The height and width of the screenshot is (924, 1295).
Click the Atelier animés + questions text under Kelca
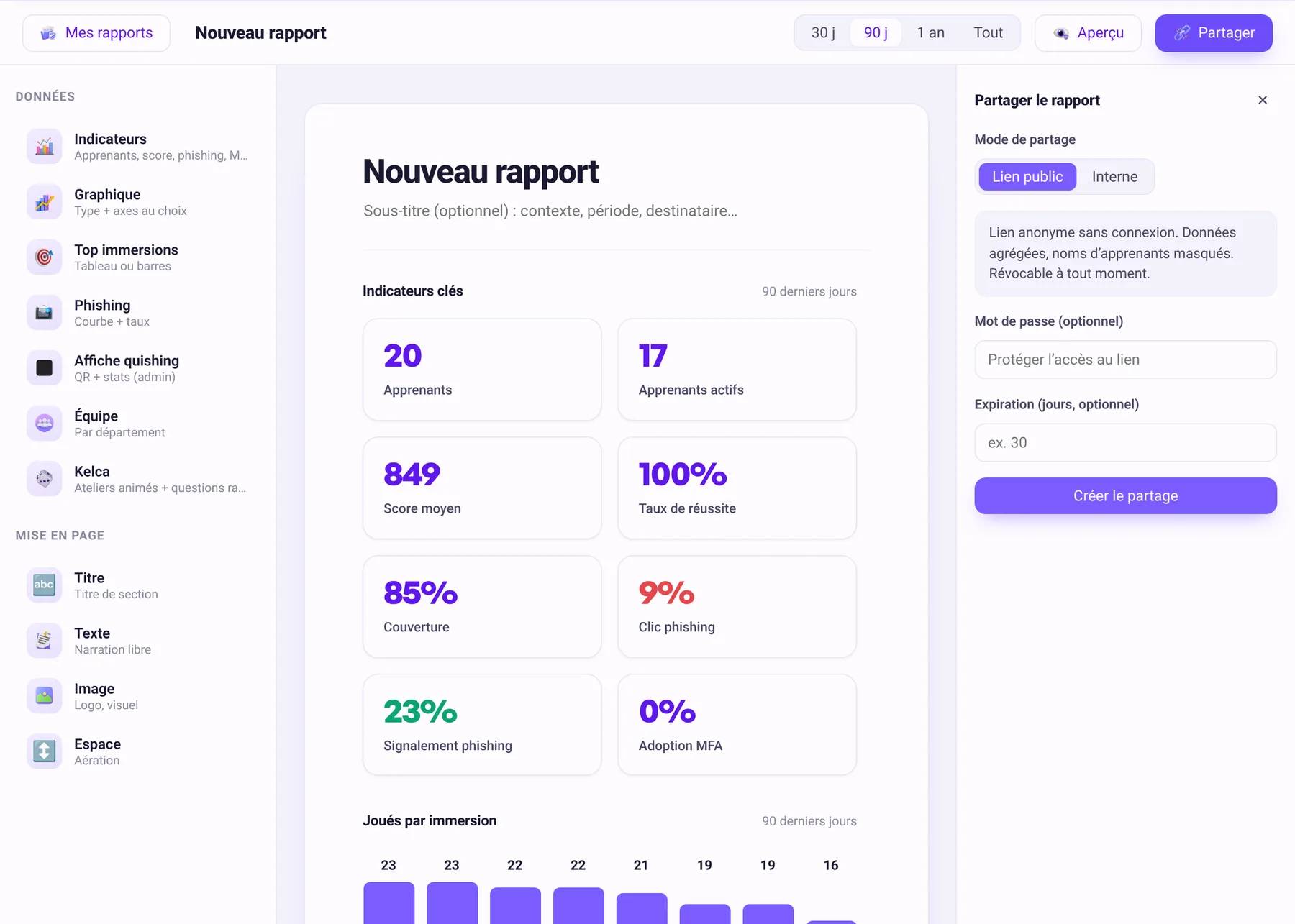(x=160, y=488)
